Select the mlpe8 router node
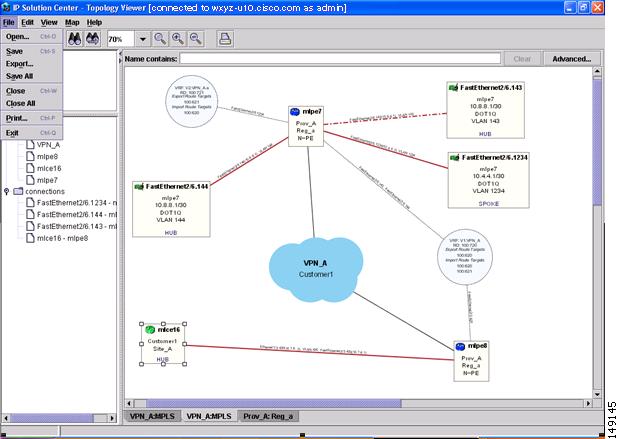 (x=471, y=361)
